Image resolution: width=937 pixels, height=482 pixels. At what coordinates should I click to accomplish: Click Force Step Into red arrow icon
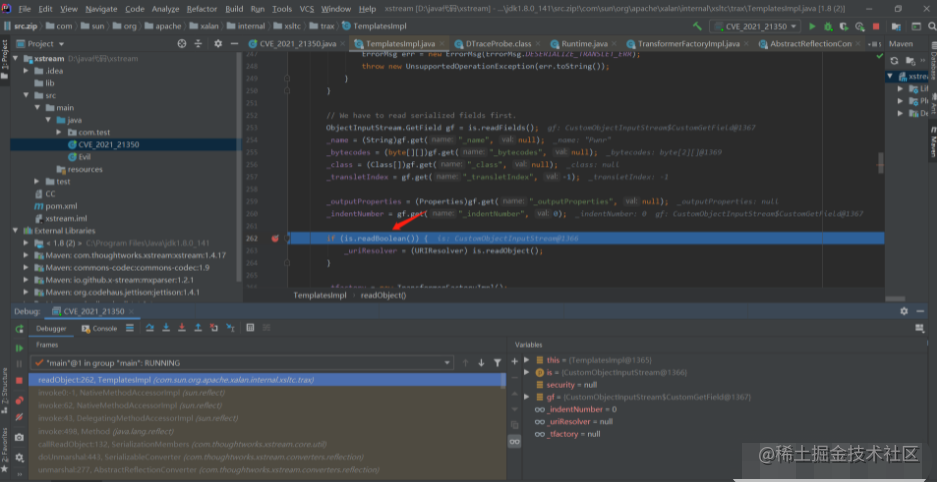point(182,328)
